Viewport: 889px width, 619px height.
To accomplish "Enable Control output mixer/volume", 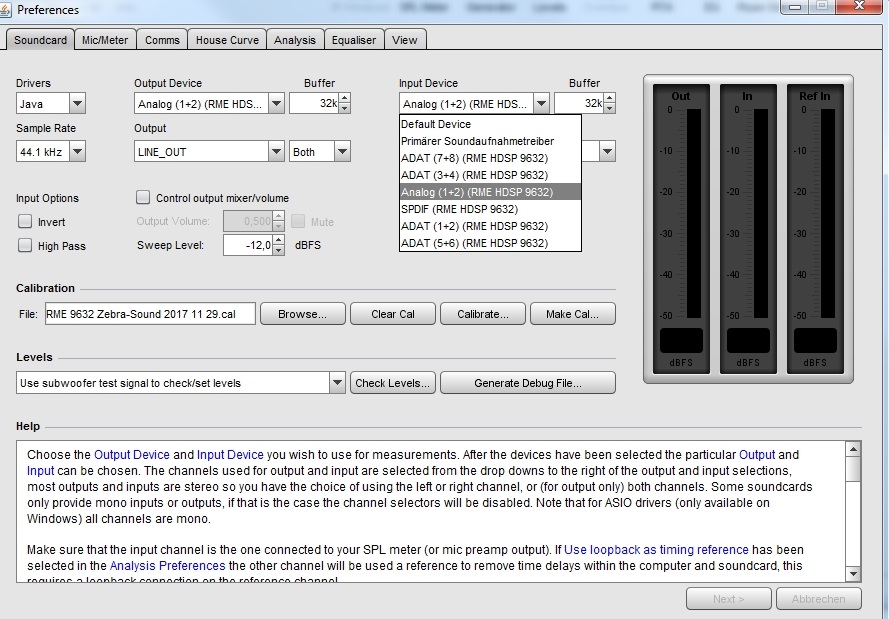I will click(x=143, y=198).
